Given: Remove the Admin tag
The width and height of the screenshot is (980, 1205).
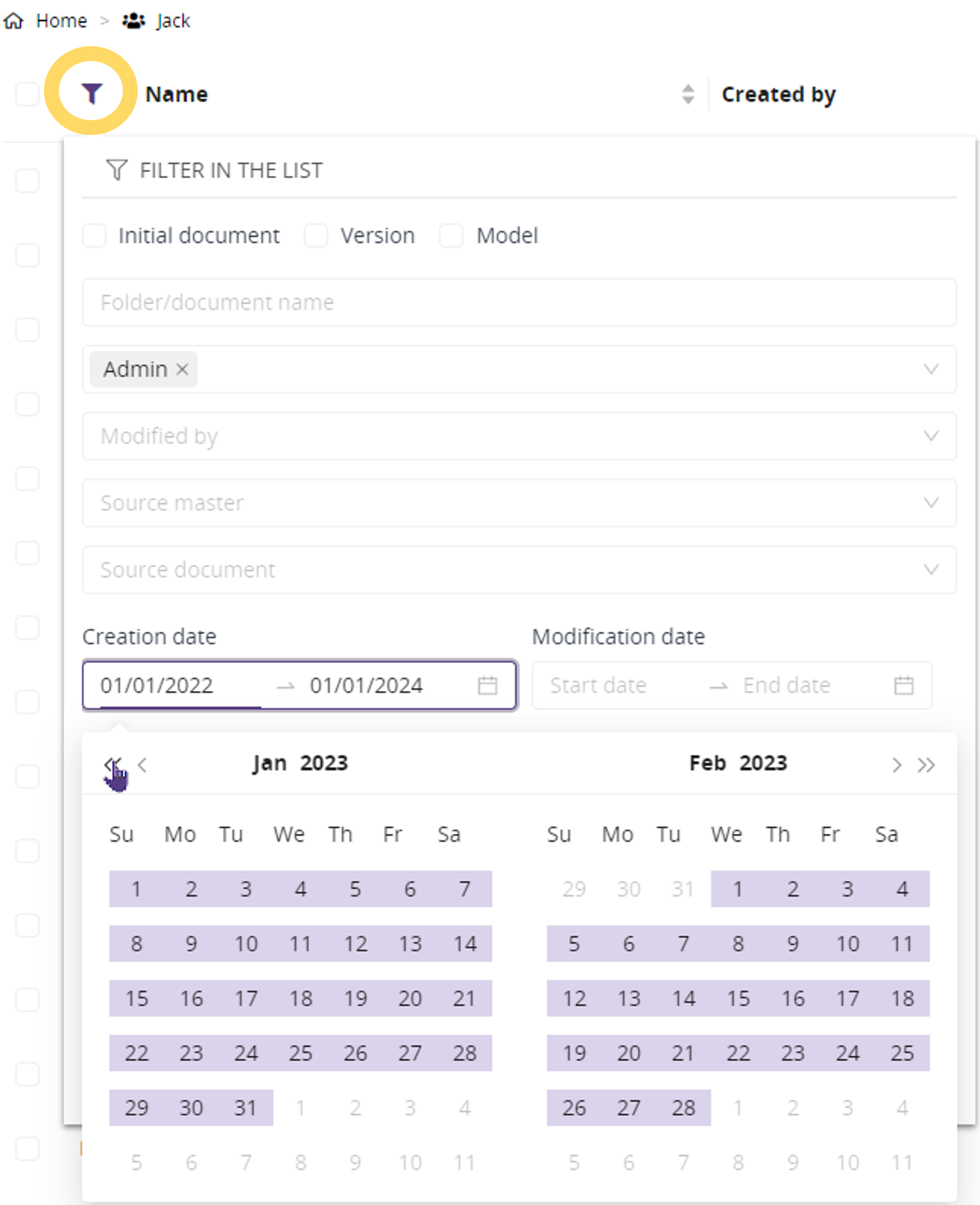Looking at the screenshot, I should (x=182, y=369).
